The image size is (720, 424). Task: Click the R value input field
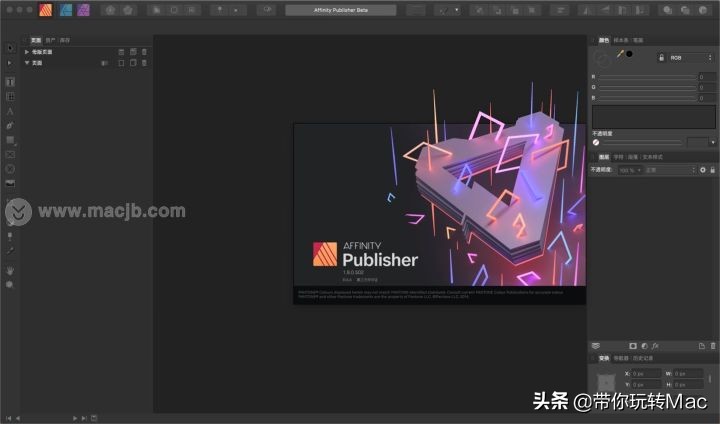coord(707,77)
